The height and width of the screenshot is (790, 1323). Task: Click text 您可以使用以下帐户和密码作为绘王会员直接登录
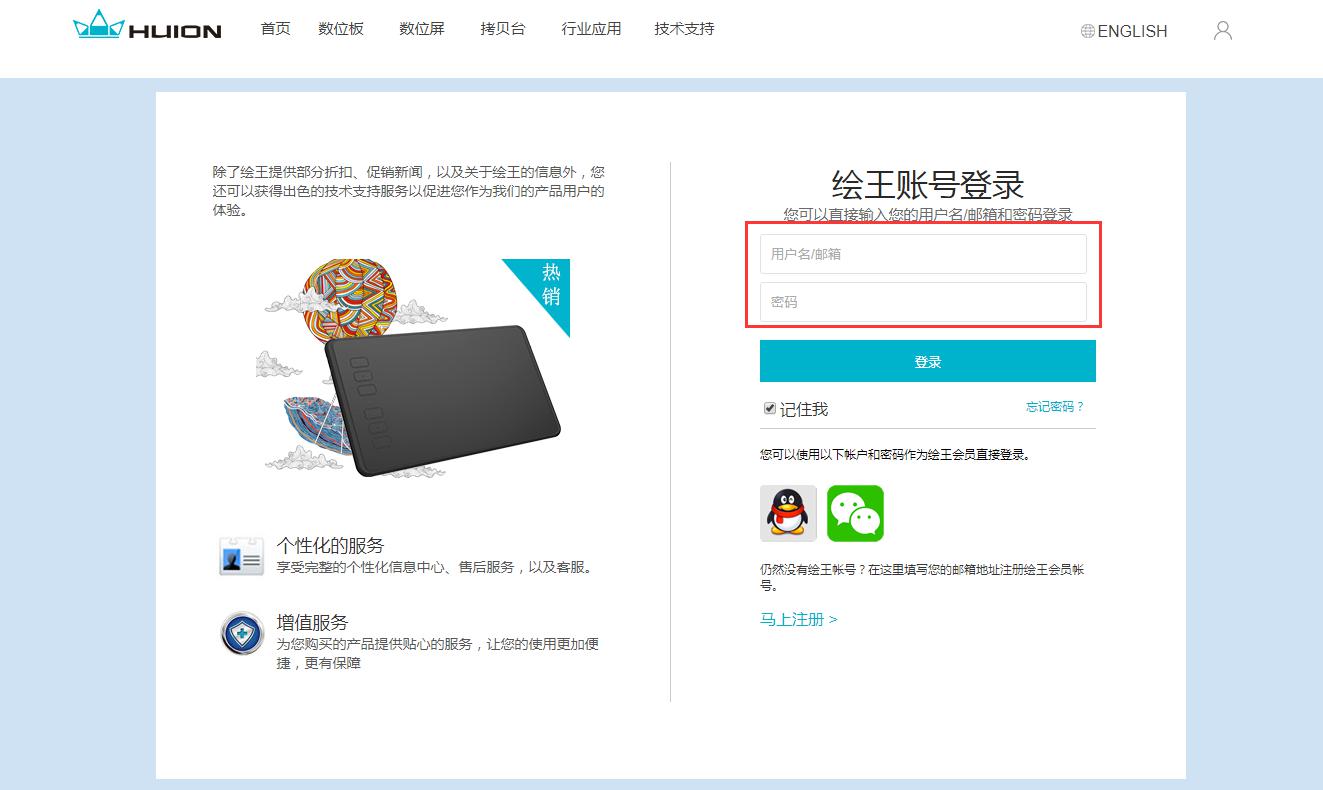coord(895,454)
